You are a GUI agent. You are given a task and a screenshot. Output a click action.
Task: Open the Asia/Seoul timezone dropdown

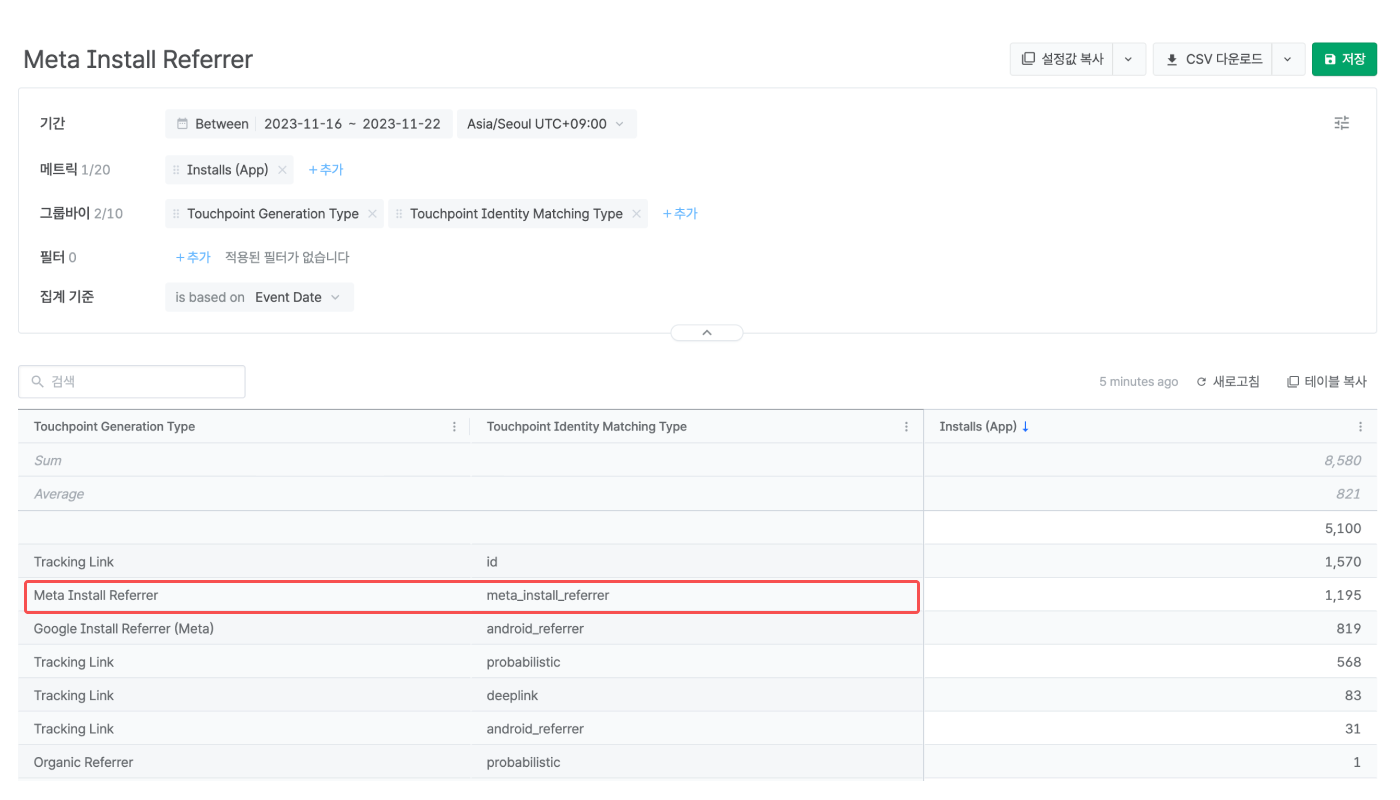coord(546,124)
